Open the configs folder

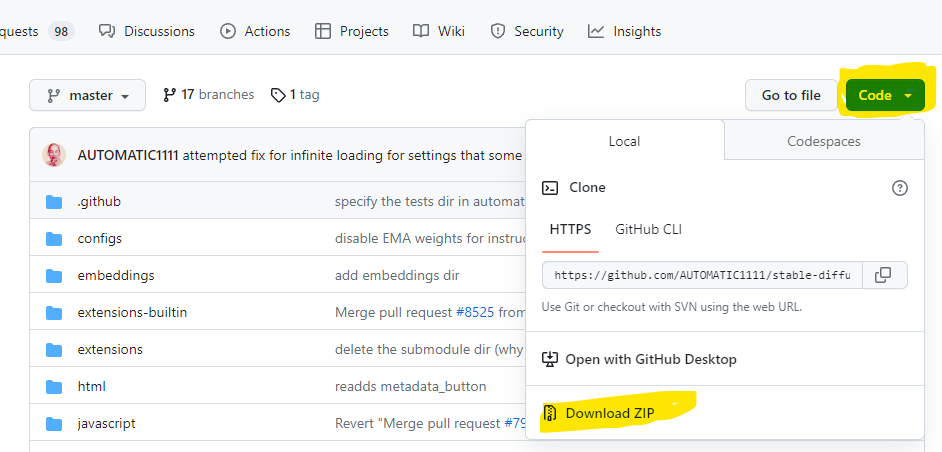100,239
